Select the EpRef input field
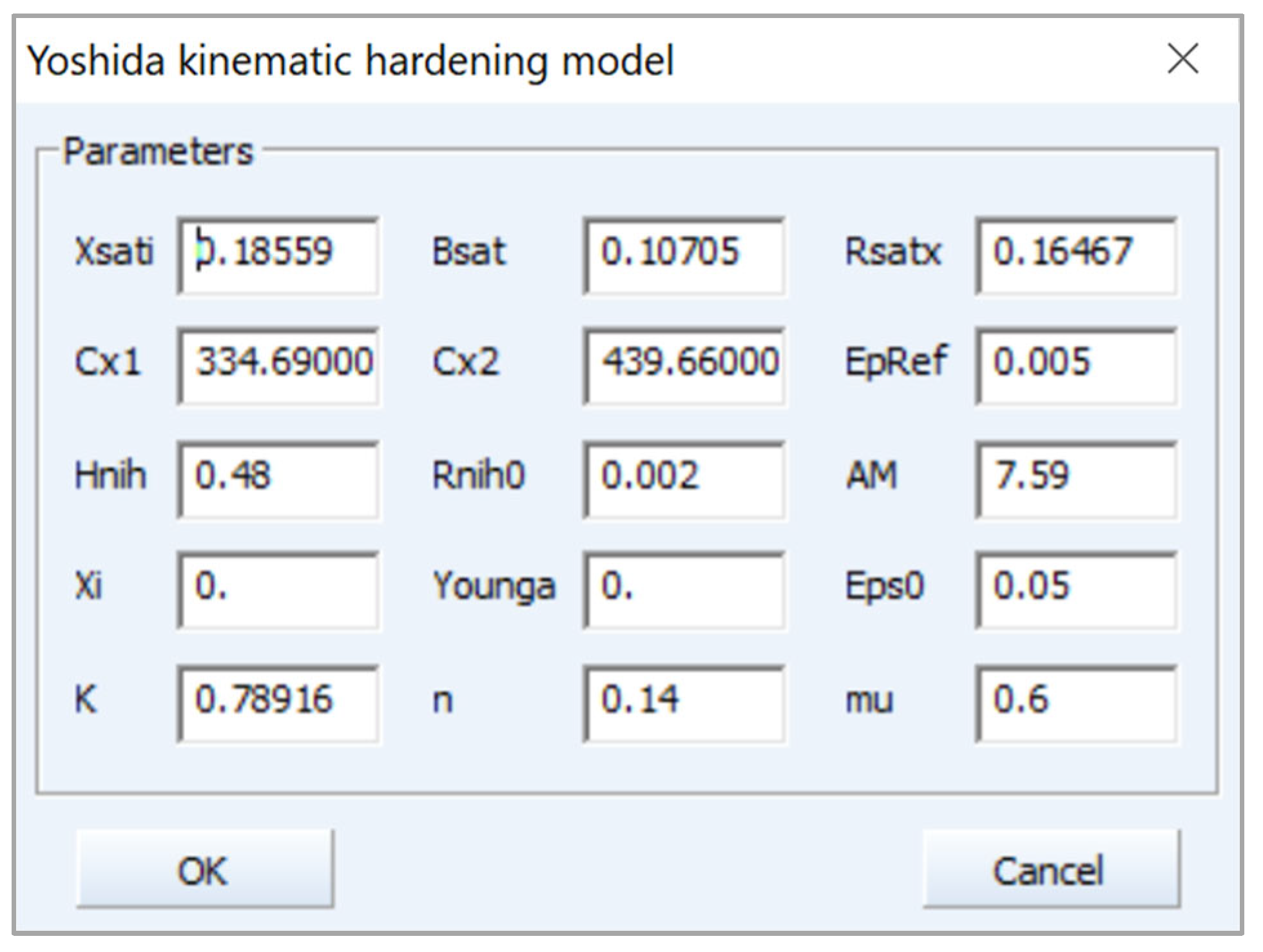Viewport: 1263px width, 952px height. pos(1076,366)
